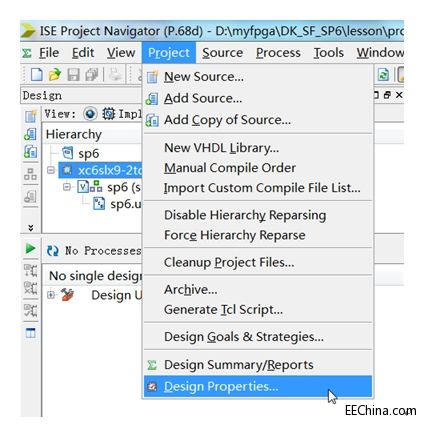Float the Design panel using the undock button
The image size is (423, 424).
coord(387,95)
